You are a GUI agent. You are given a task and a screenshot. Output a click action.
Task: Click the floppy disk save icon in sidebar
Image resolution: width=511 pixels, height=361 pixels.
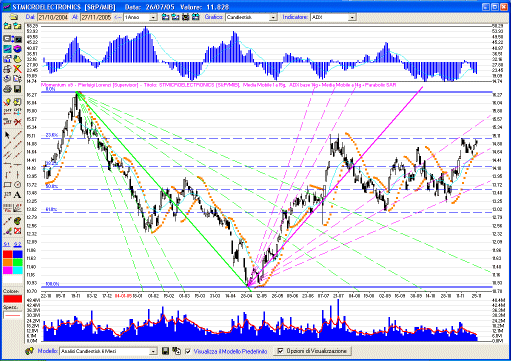(17, 89)
